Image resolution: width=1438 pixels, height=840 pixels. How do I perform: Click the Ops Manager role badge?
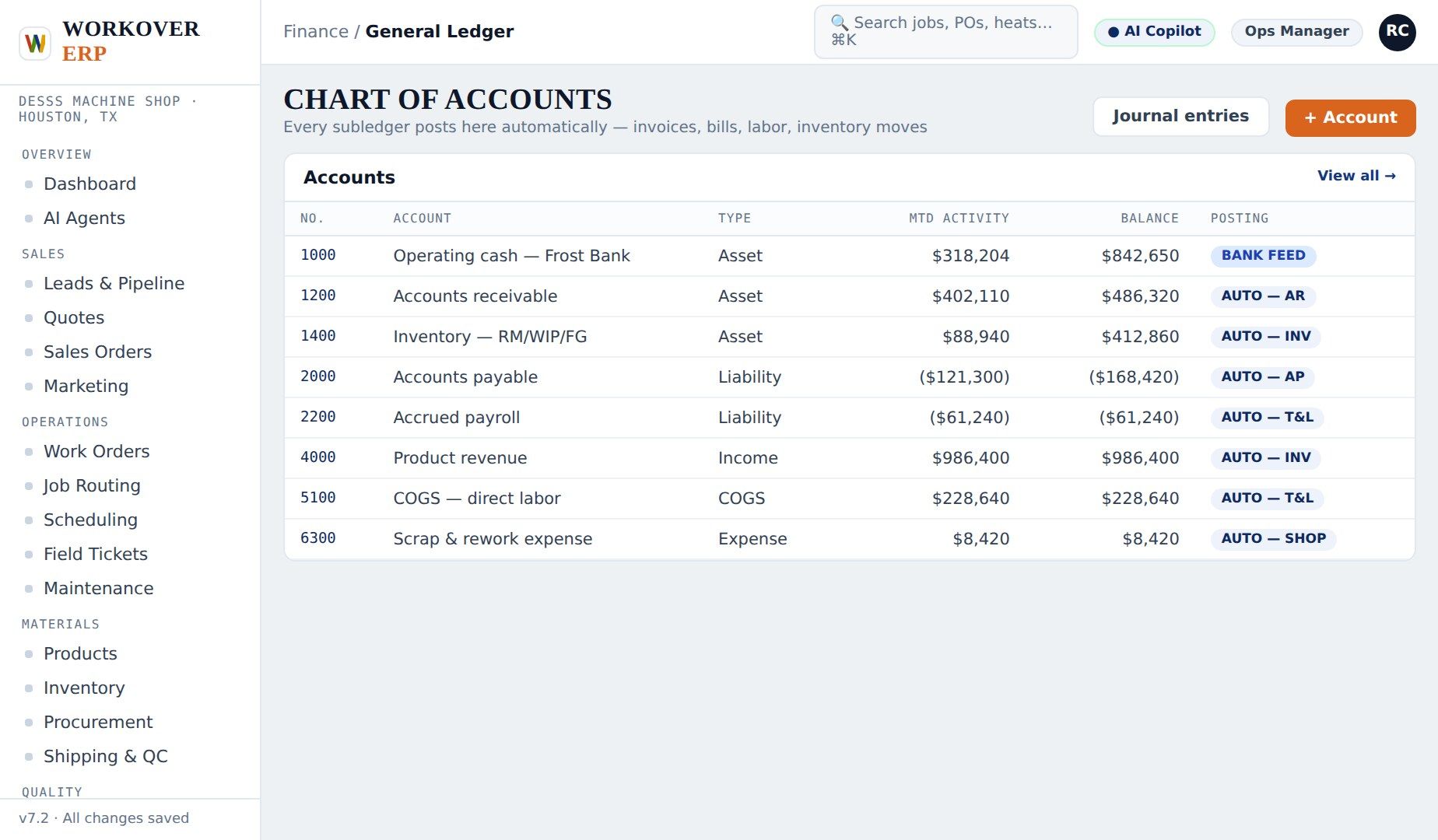pos(1296,32)
